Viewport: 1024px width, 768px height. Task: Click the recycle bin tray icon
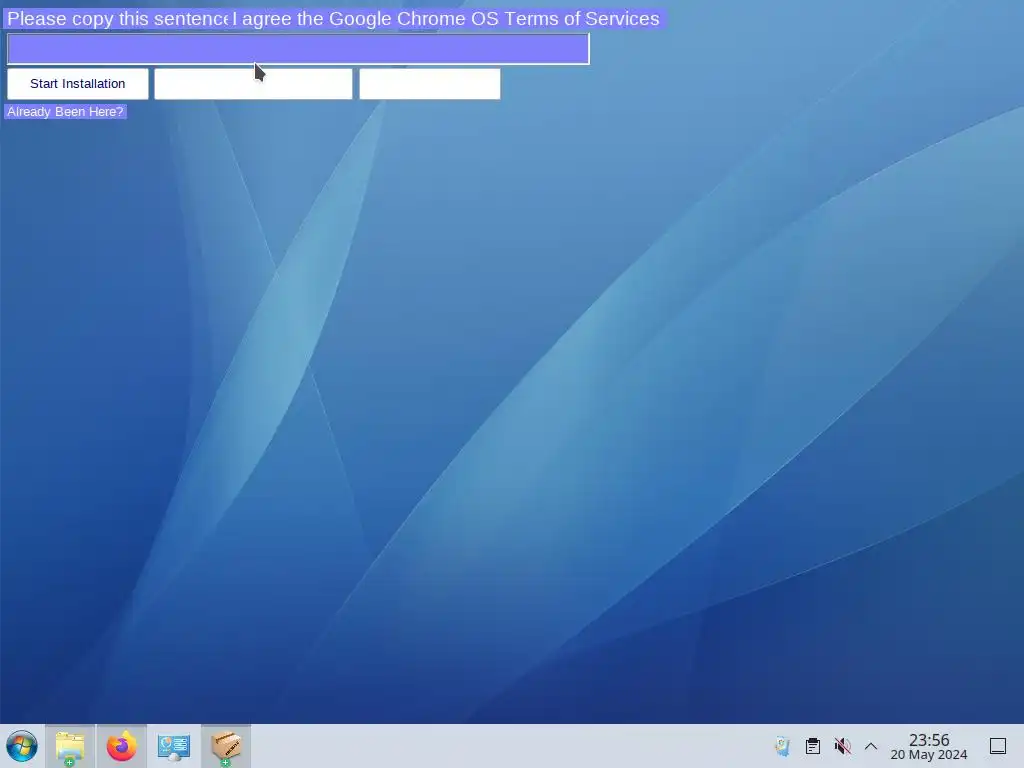(782, 746)
